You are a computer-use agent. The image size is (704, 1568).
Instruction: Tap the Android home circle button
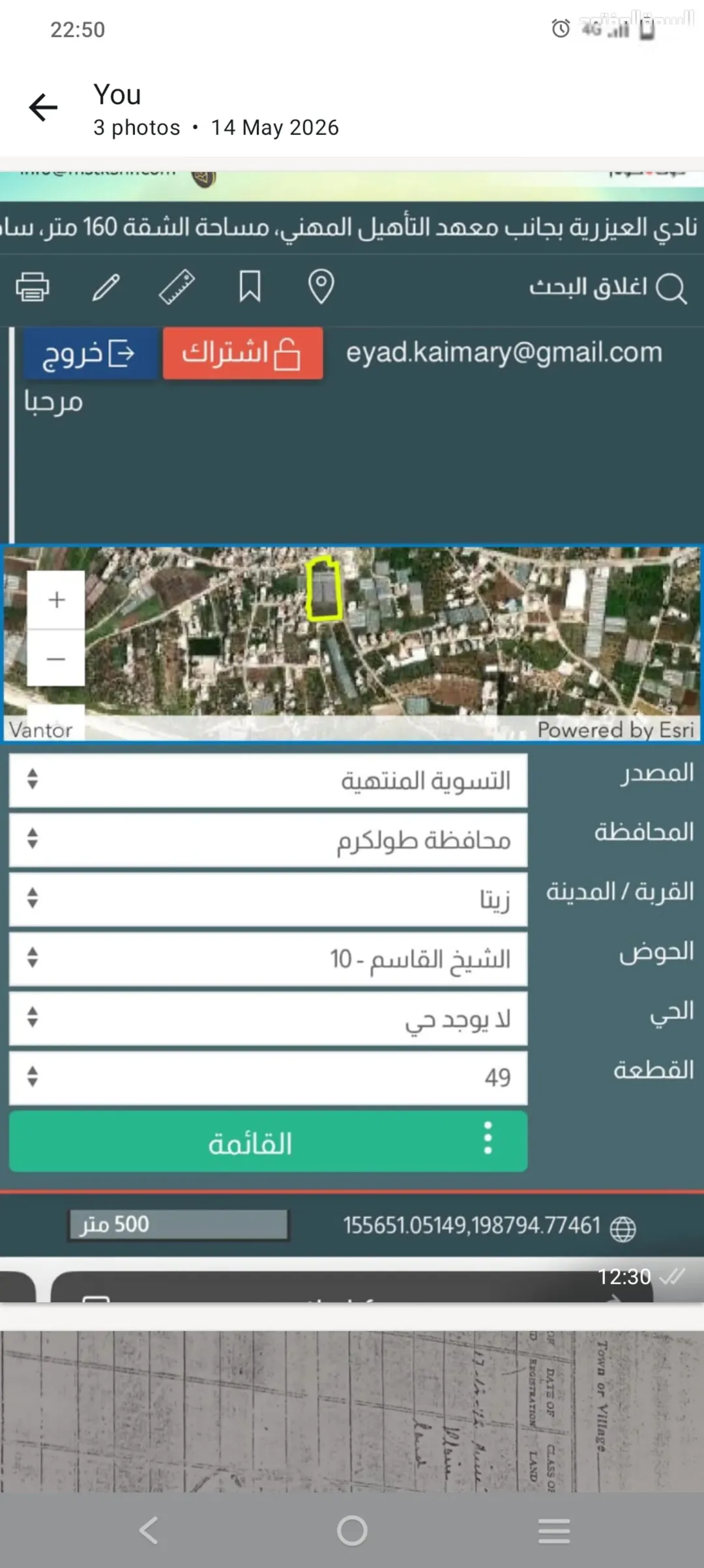(352, 1530)
